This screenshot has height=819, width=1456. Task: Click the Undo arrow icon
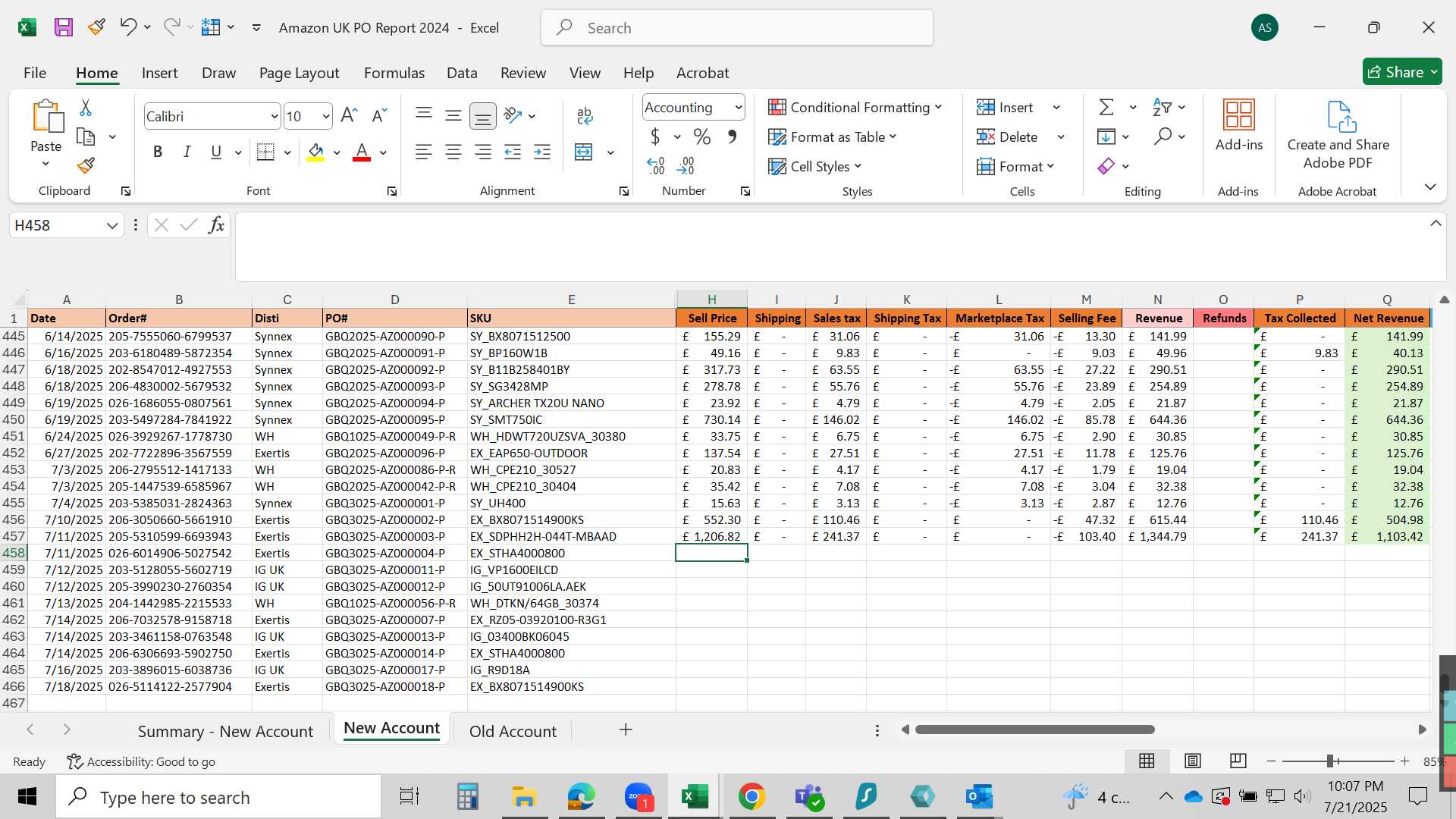[x=127, y=27]
